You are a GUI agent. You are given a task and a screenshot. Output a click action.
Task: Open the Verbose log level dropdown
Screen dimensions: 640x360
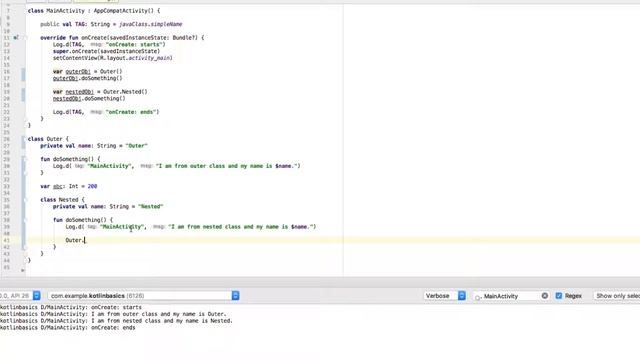click(x=445, y=296)
